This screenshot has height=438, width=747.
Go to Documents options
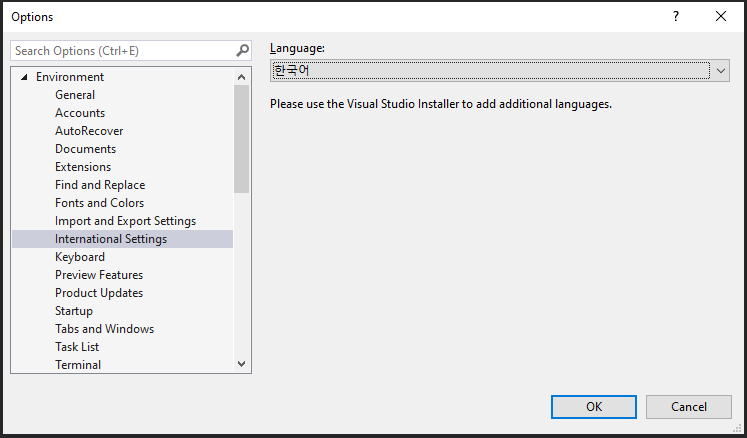coord(85,149)
